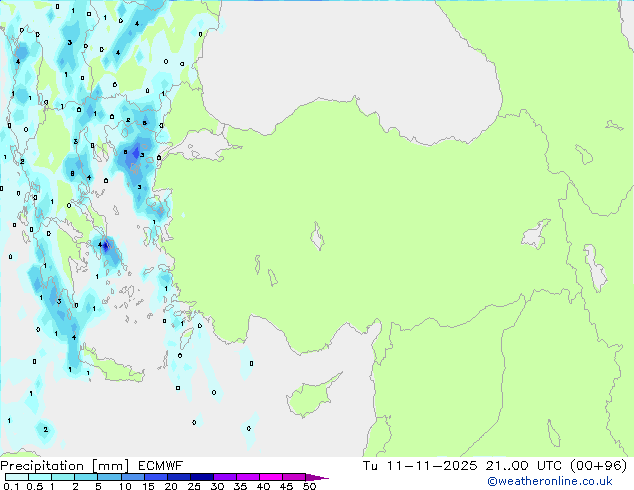This screenshot has width=634, height=490.
Task: Click the 20–25 mm dark blue swatch
Action: [x=178, y=477]
